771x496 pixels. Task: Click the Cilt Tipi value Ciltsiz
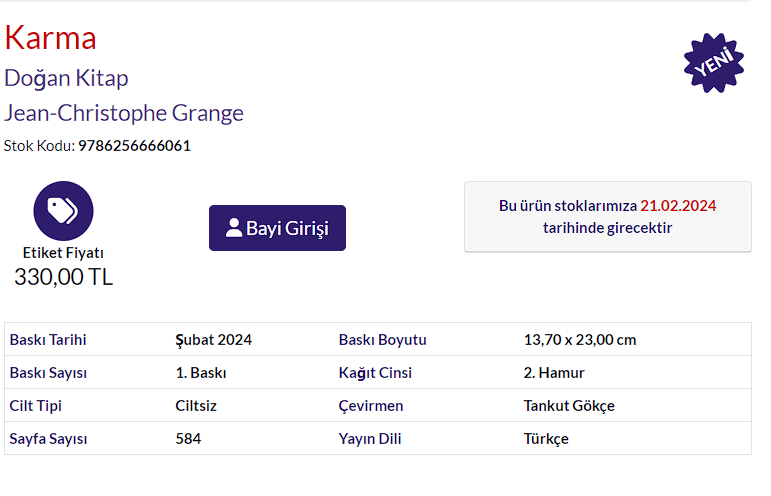point(196,406)
